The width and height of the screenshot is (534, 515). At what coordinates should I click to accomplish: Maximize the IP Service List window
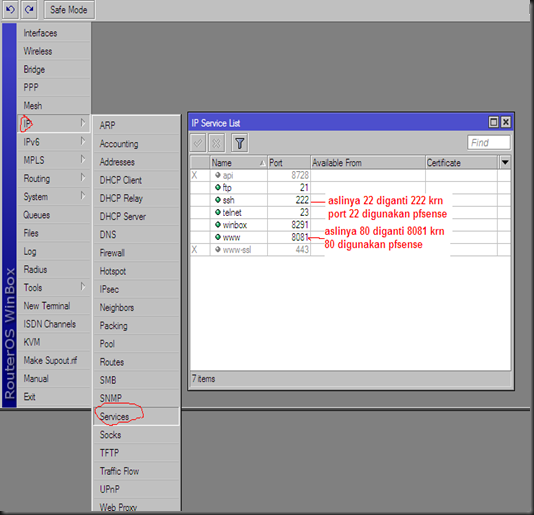(493, 122)
